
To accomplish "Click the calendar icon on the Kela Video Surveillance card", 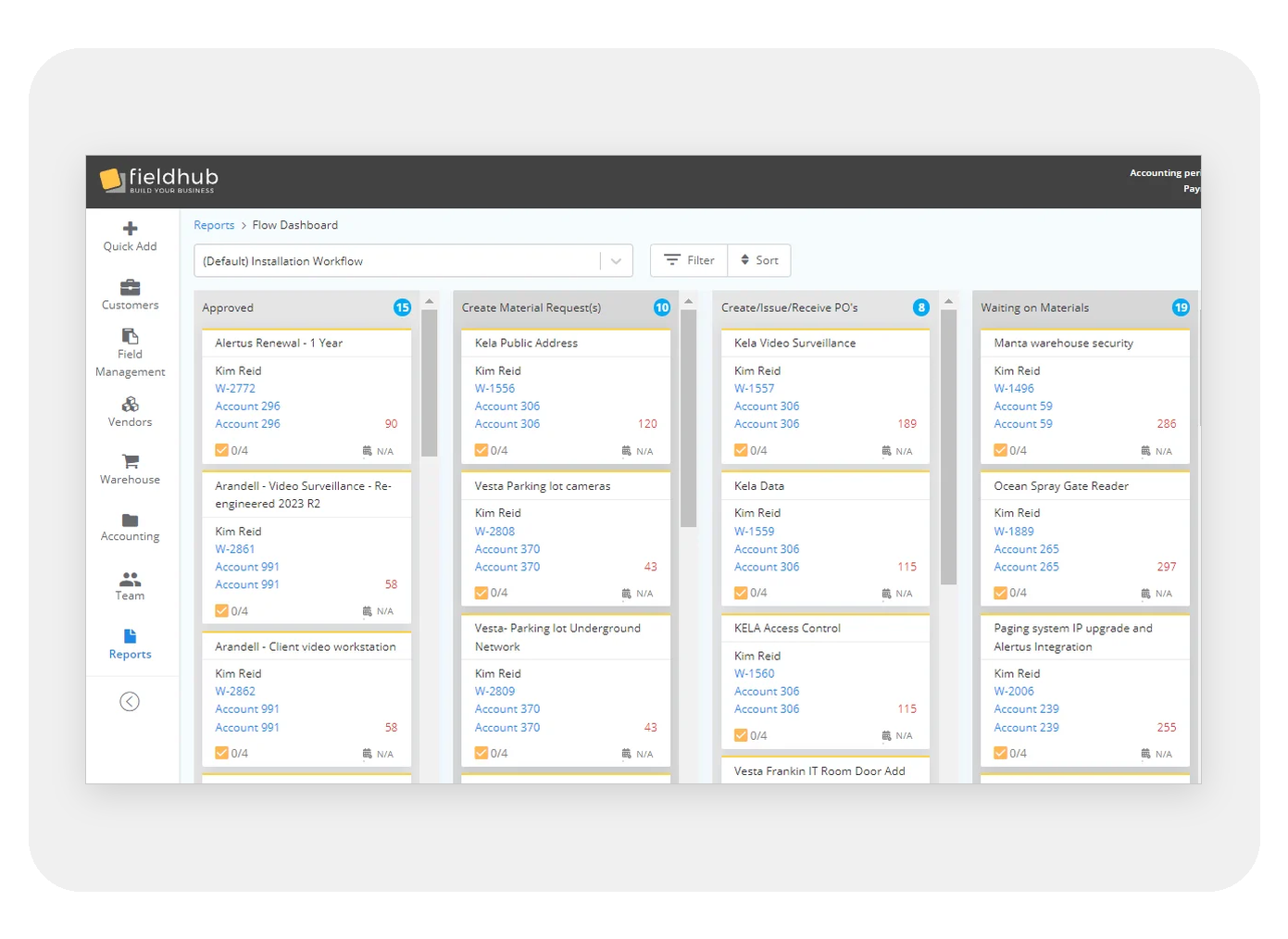I will tap(886, 451).
